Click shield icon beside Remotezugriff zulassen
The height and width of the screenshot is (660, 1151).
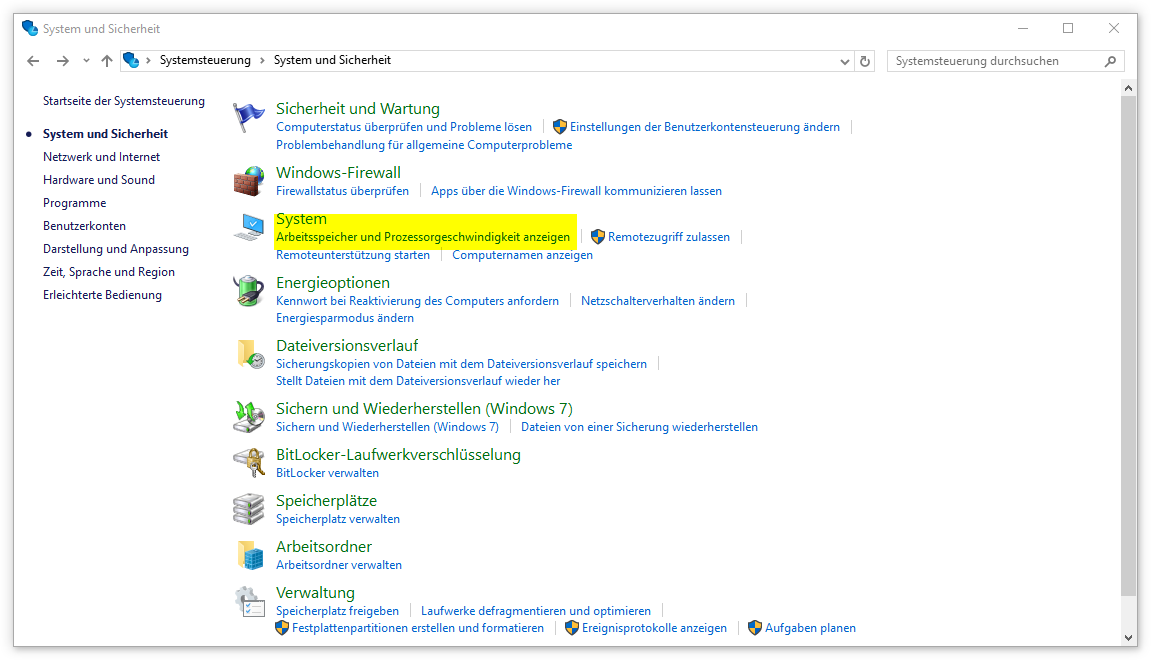coord(598,236)
